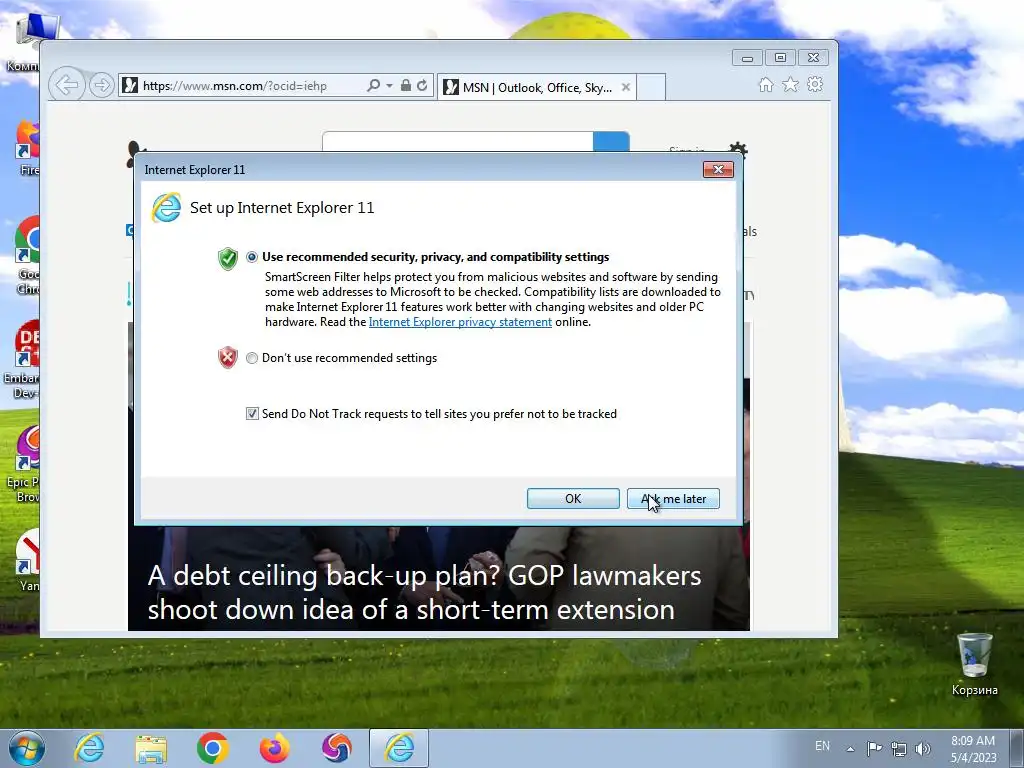Restore down the Internet Explorer window
The width and height of the screenshot is (1024, 768).
(x=780, y=58)
